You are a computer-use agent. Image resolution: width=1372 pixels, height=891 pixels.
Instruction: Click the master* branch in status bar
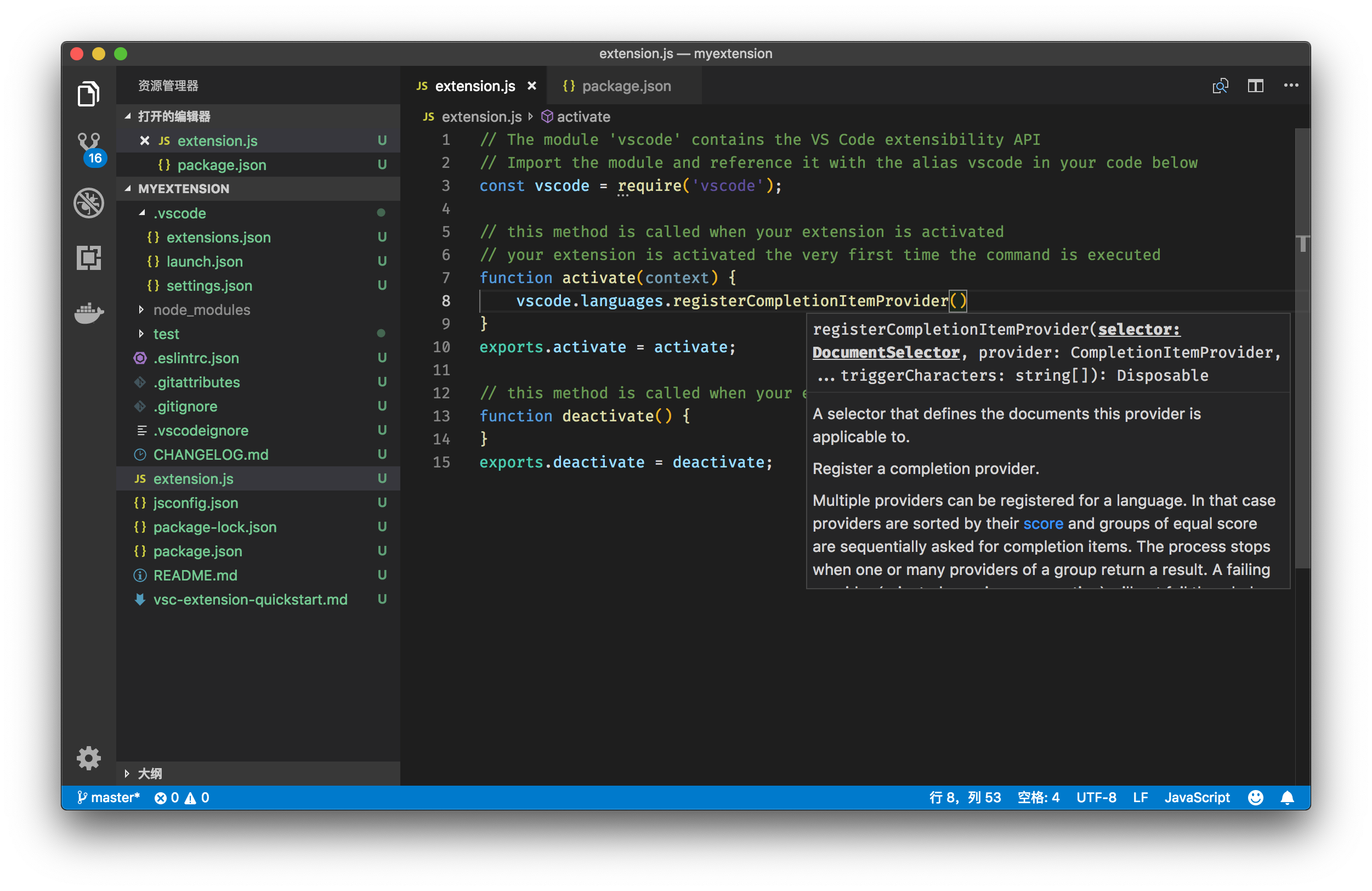click(x=110, y=798)
